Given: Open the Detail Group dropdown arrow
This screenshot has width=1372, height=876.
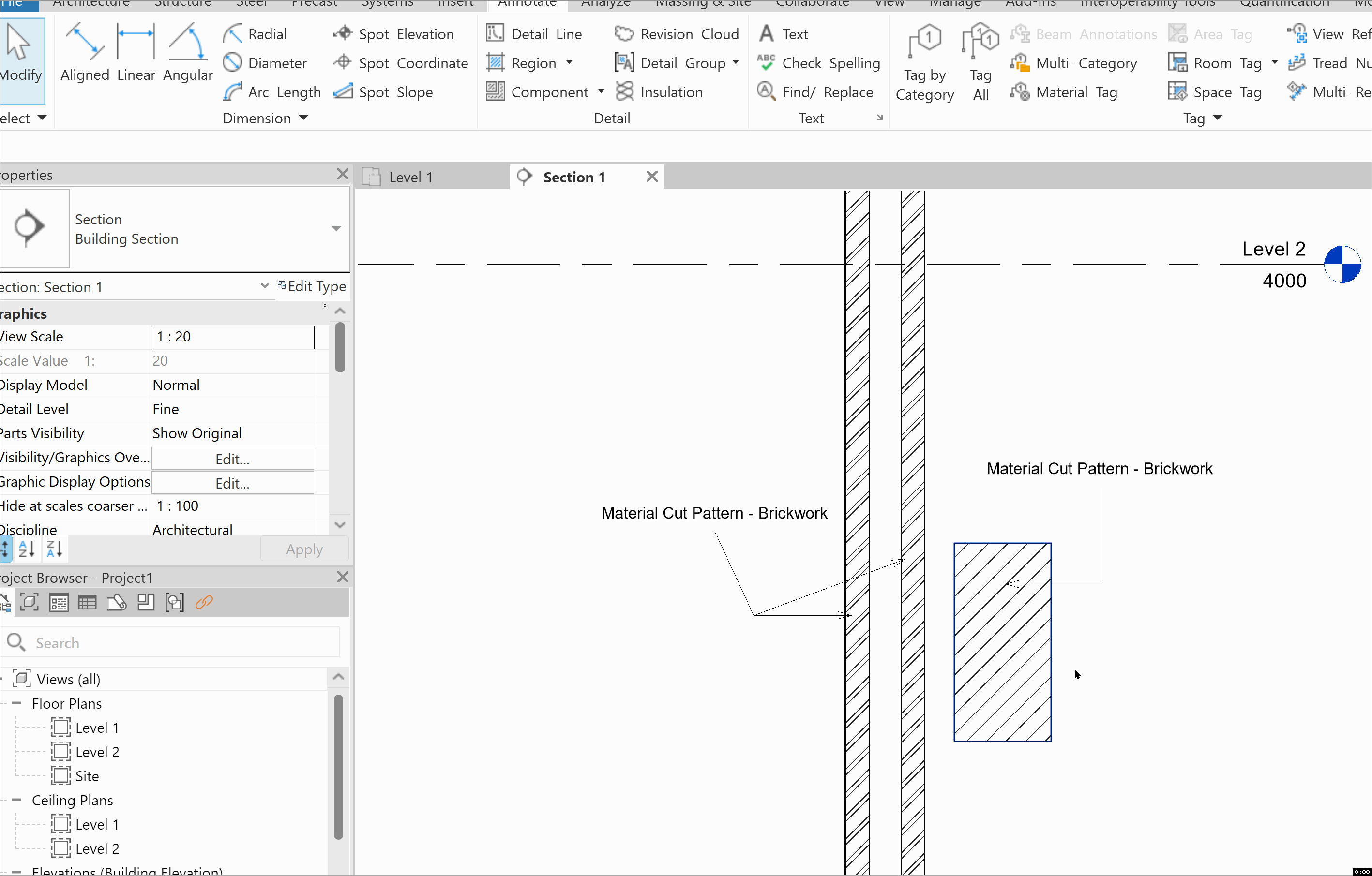Looking at the screenshot, I should tap(736, 63).
